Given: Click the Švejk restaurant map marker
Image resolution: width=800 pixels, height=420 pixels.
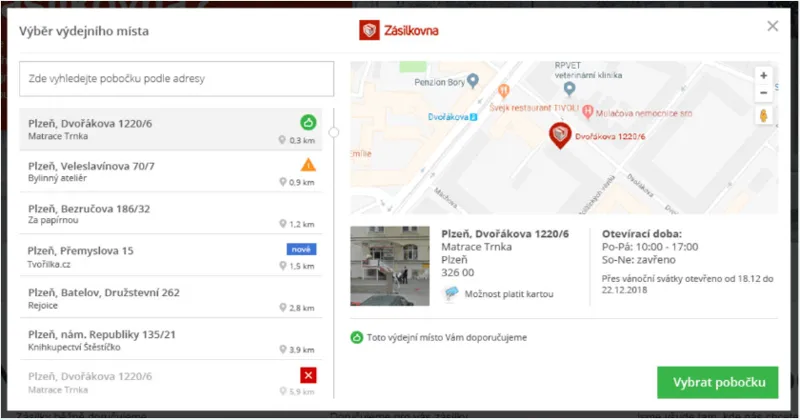Looking at the screenshot, I should (504, 91).
